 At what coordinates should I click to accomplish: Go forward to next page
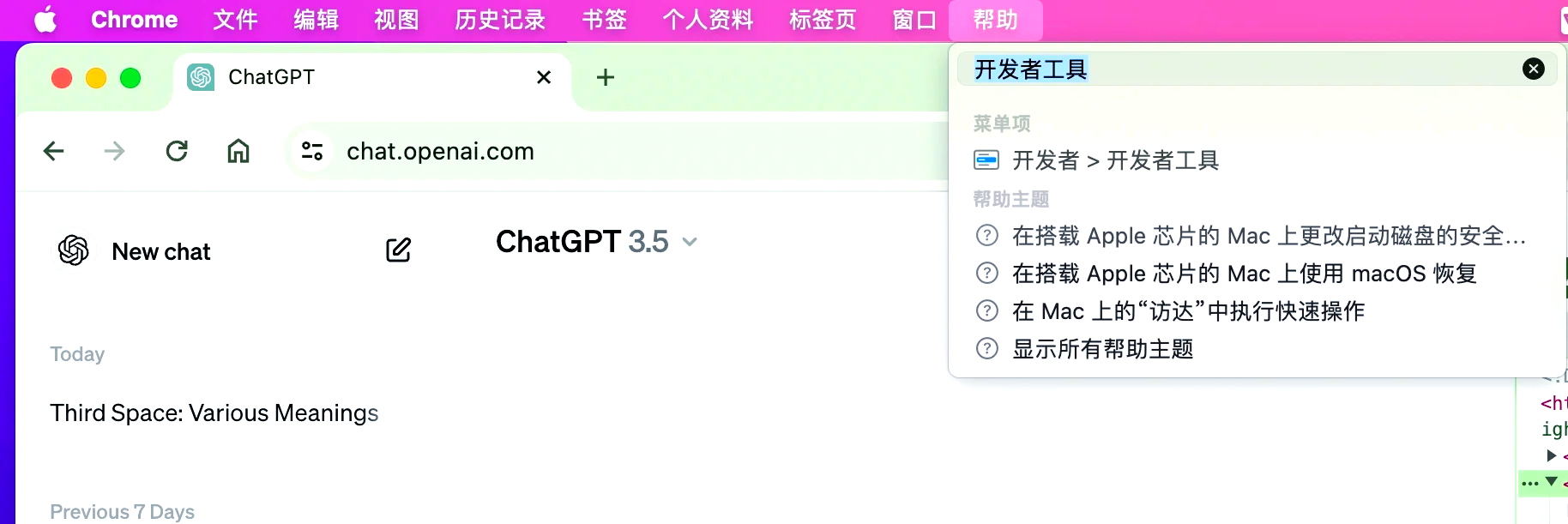click(x=114, y=152)
